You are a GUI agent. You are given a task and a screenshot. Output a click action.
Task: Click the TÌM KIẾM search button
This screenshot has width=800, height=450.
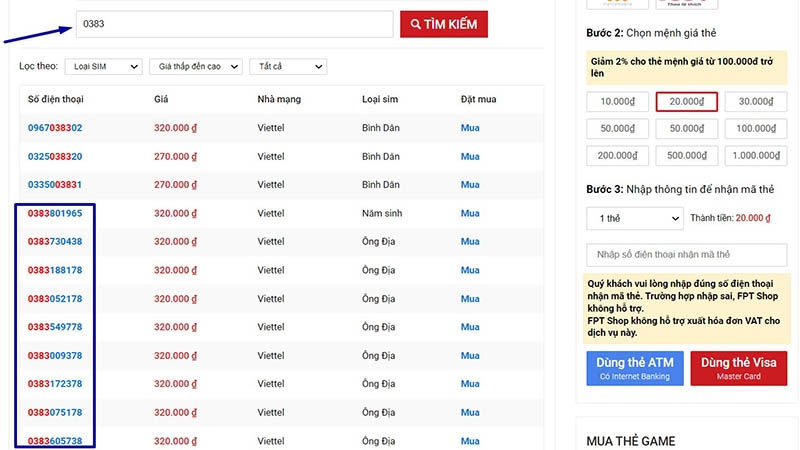pyautogui.click(x=443, y=24)
